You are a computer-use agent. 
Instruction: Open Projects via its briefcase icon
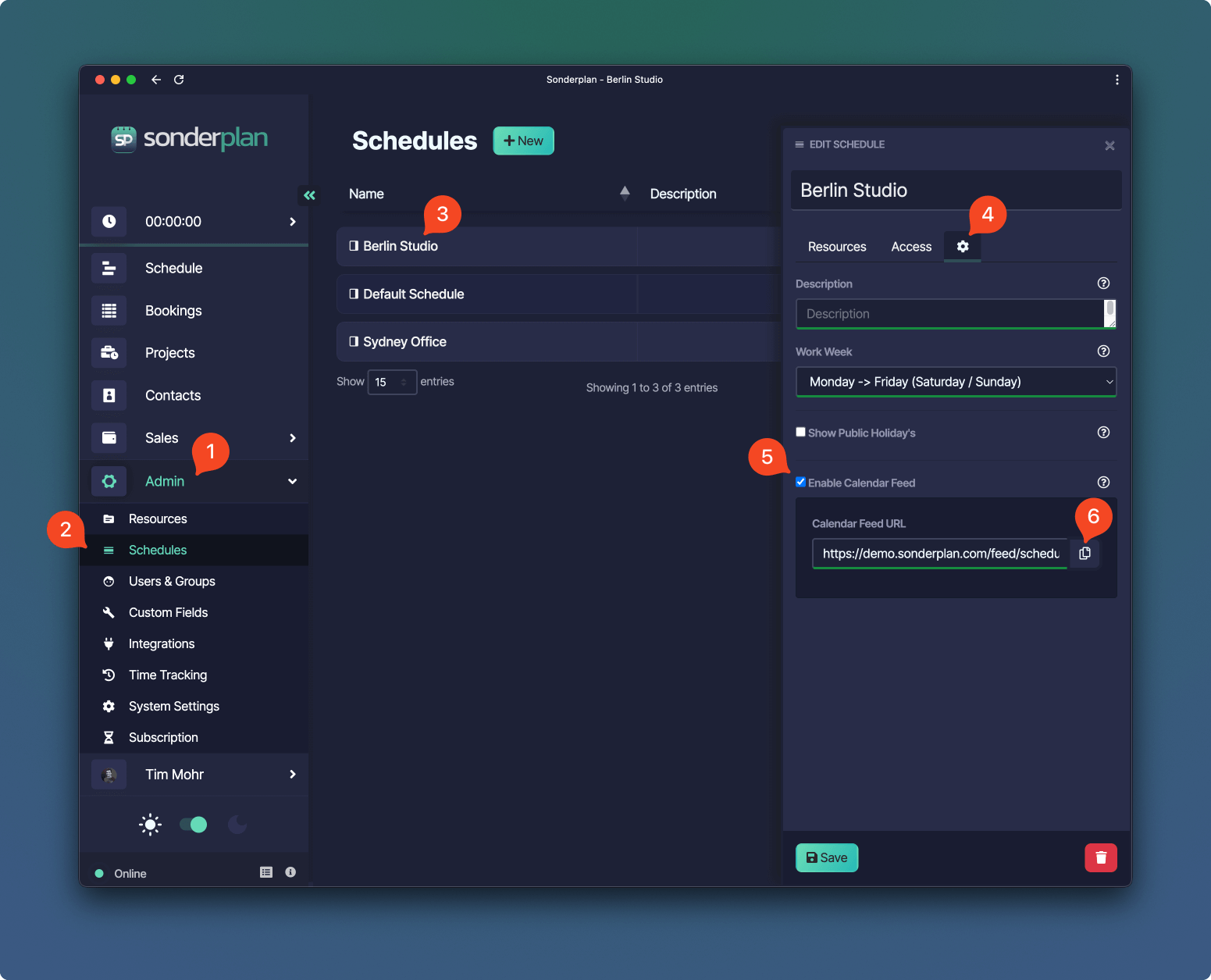[109, 353]
